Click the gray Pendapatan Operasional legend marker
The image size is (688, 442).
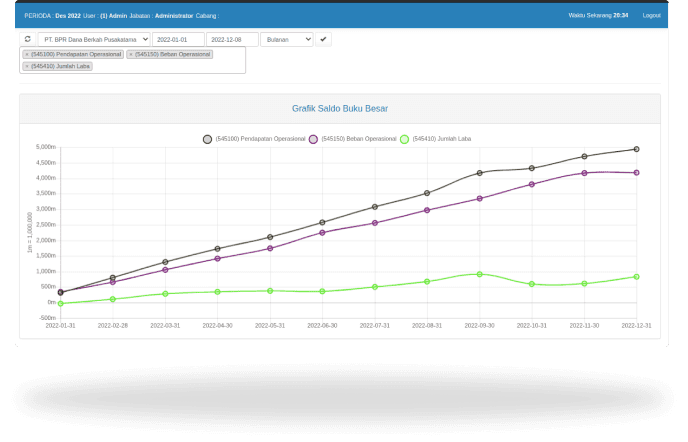click(208, 139)
